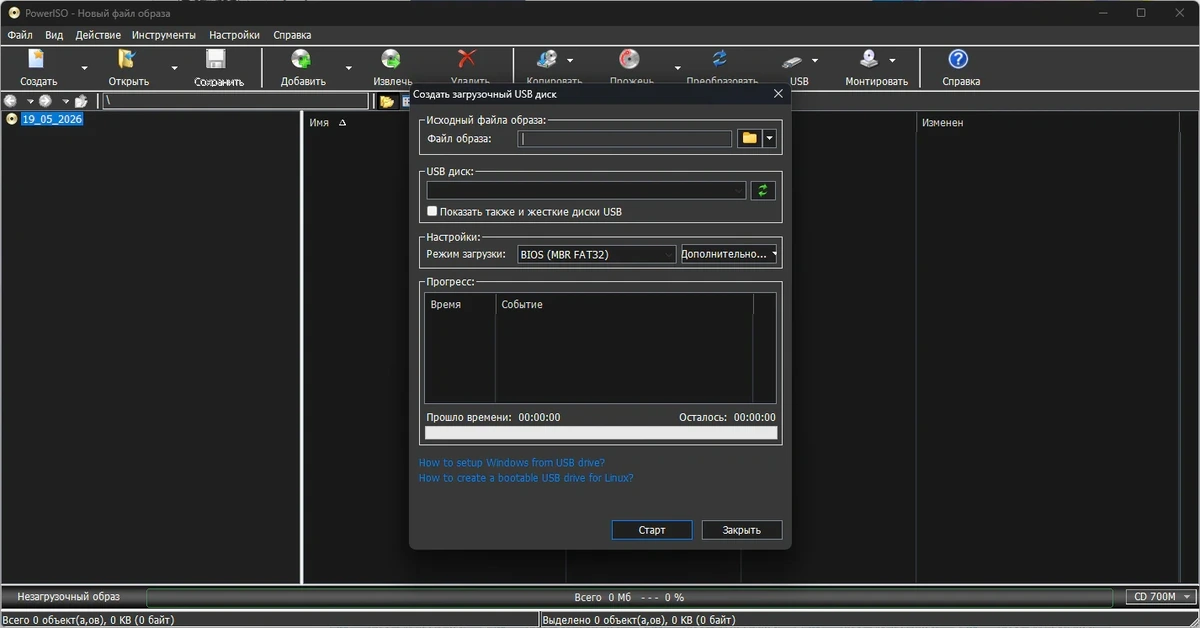Click the back navigation arrow icon
The image size is (1200, 628).
pyautogui.click(x=11, y=101)
